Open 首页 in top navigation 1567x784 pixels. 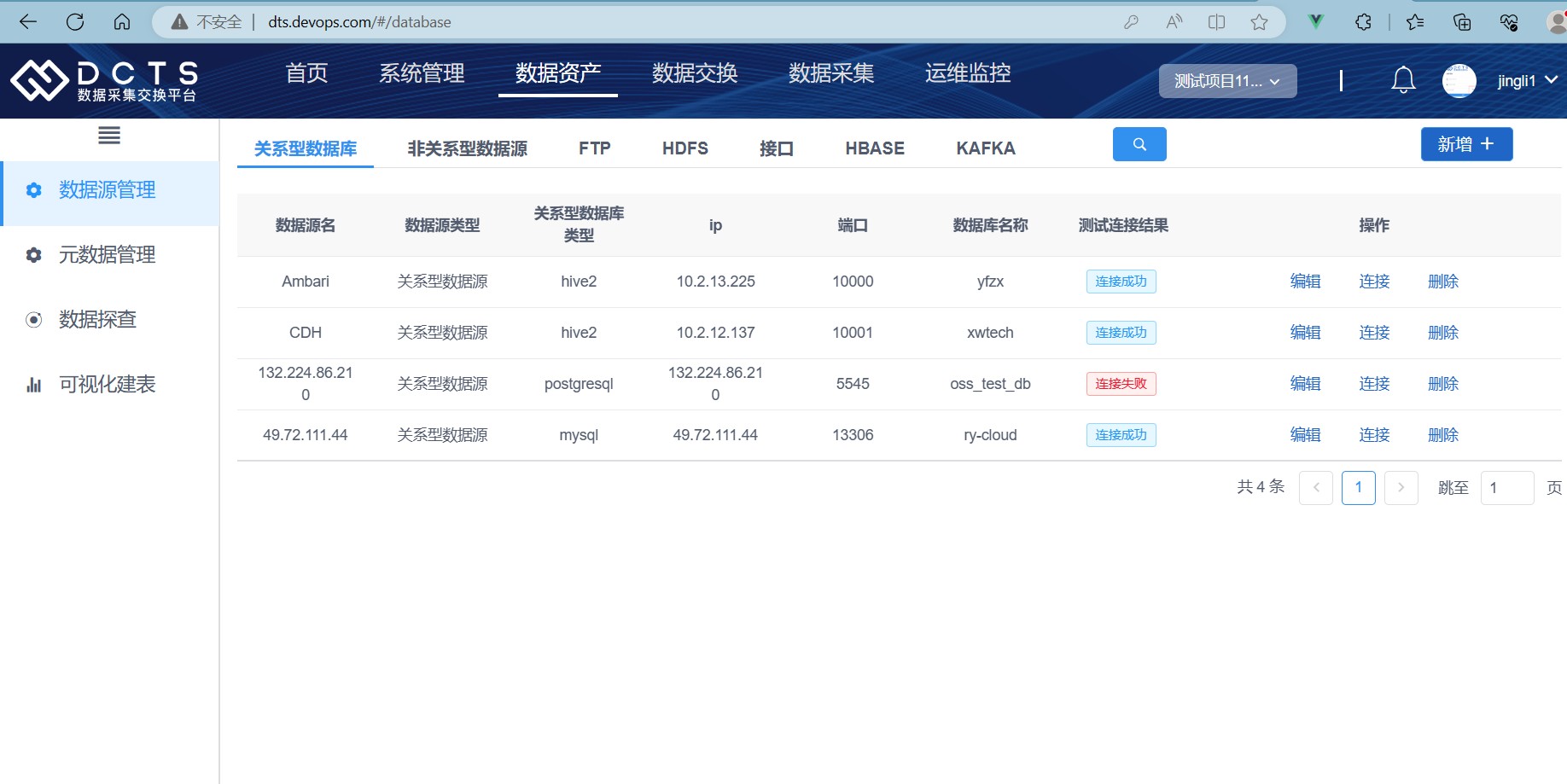click(306, 73)
